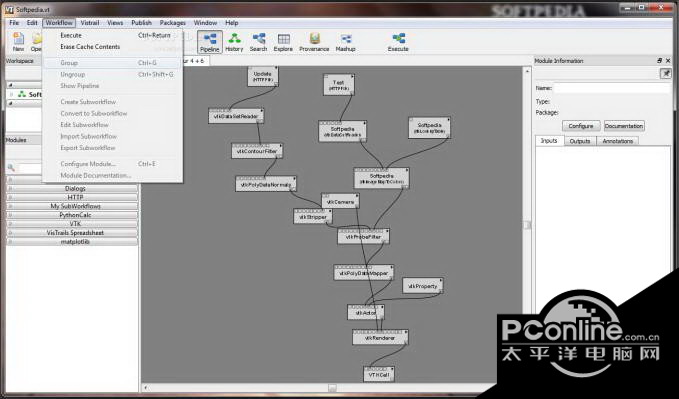This screenshot has height=399, width=679.
Task: Select the vtkProperty module
Action: 423,286
